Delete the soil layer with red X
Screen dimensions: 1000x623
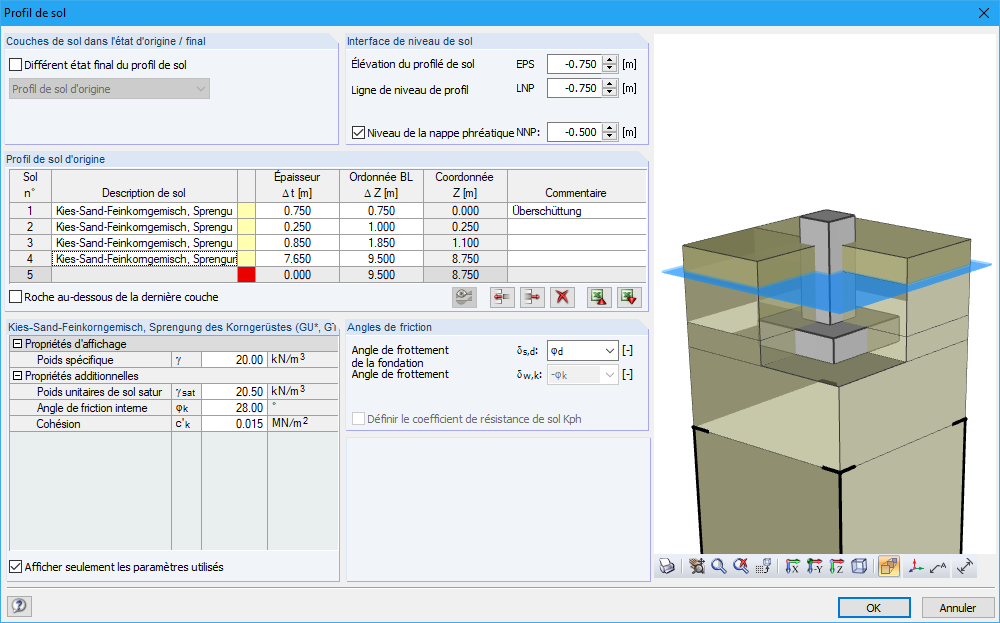[562, 297]
